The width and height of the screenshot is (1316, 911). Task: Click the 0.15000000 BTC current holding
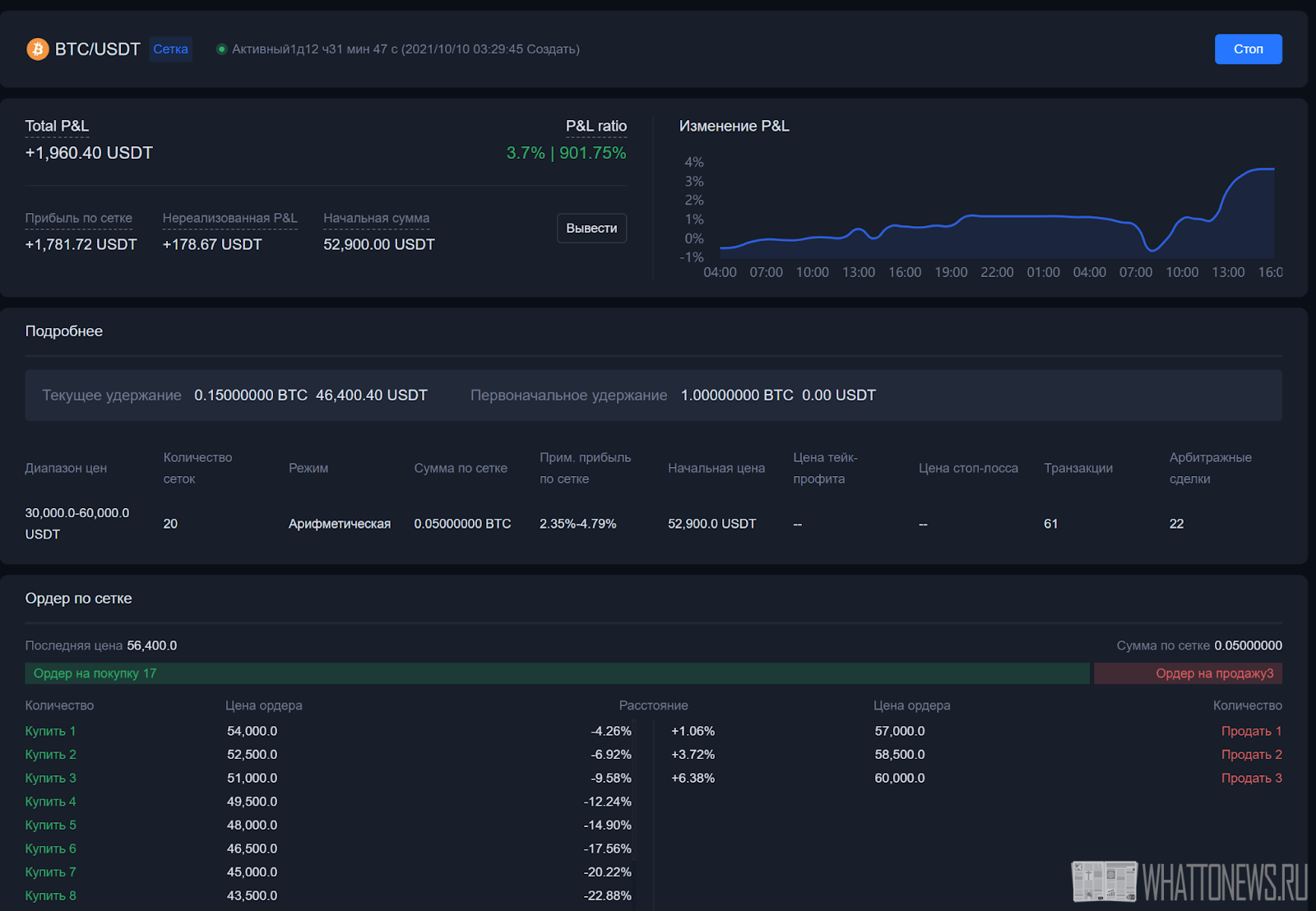pos(251,395)
